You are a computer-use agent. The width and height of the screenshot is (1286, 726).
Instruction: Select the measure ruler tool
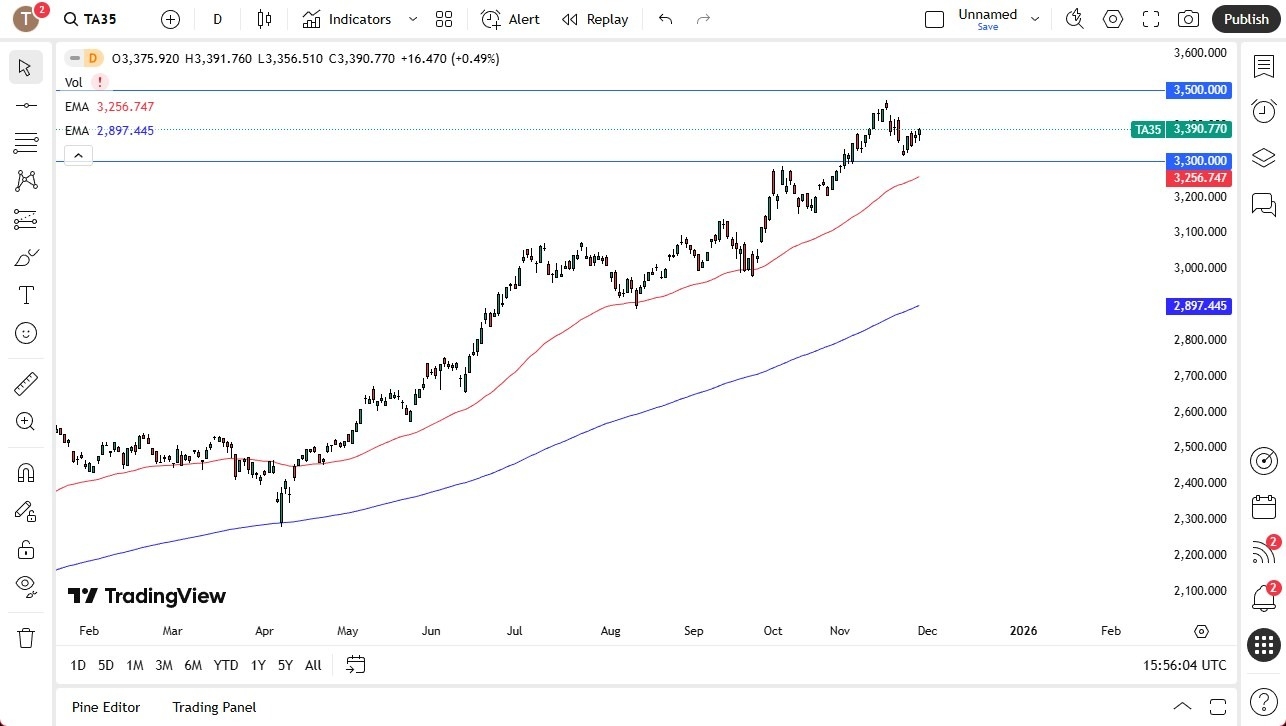[x=25, y=383]
